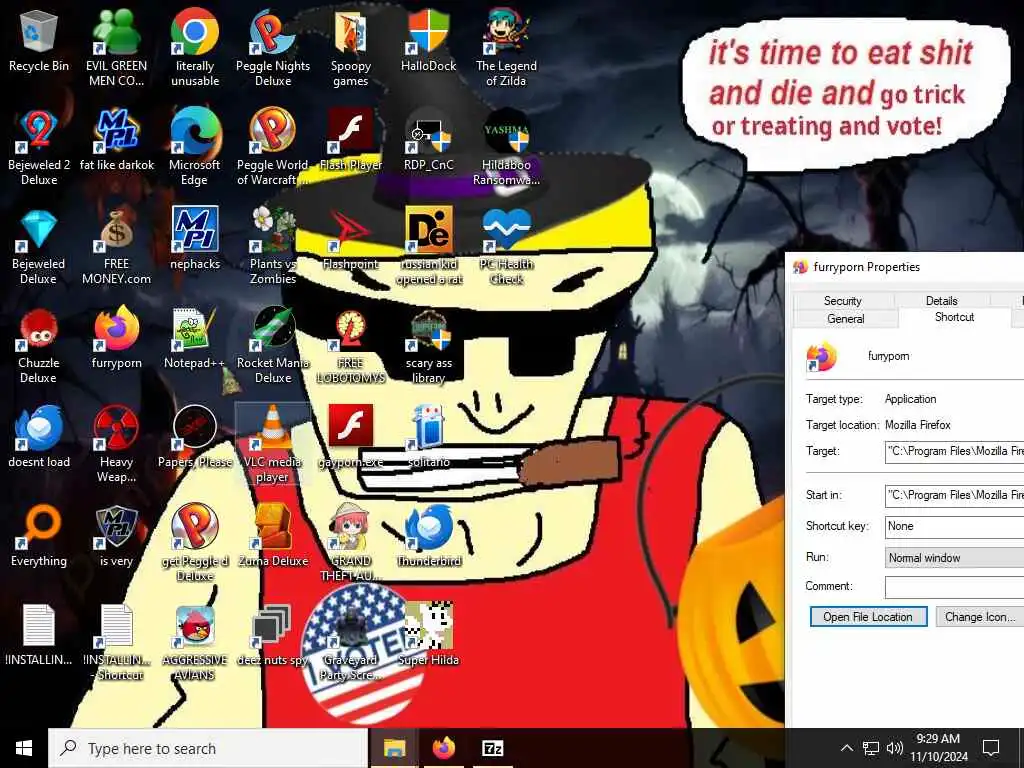This screenshot has height=768, width=1024.
Task: Expand the Run Normal window dropdown
Action: (955, 558)
